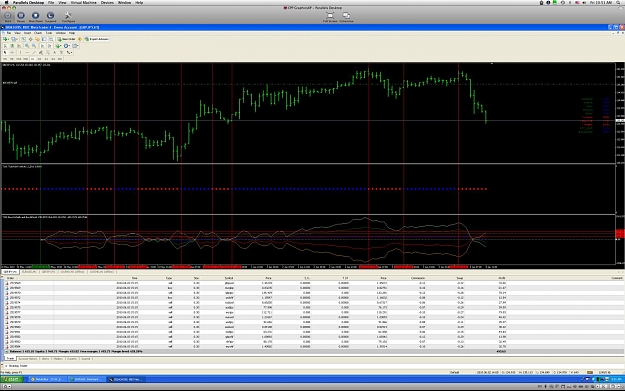The height and width of the screenshot is (391, 625).
Task: Switch to Alerts terminal tab
Action: pos(45,359)
